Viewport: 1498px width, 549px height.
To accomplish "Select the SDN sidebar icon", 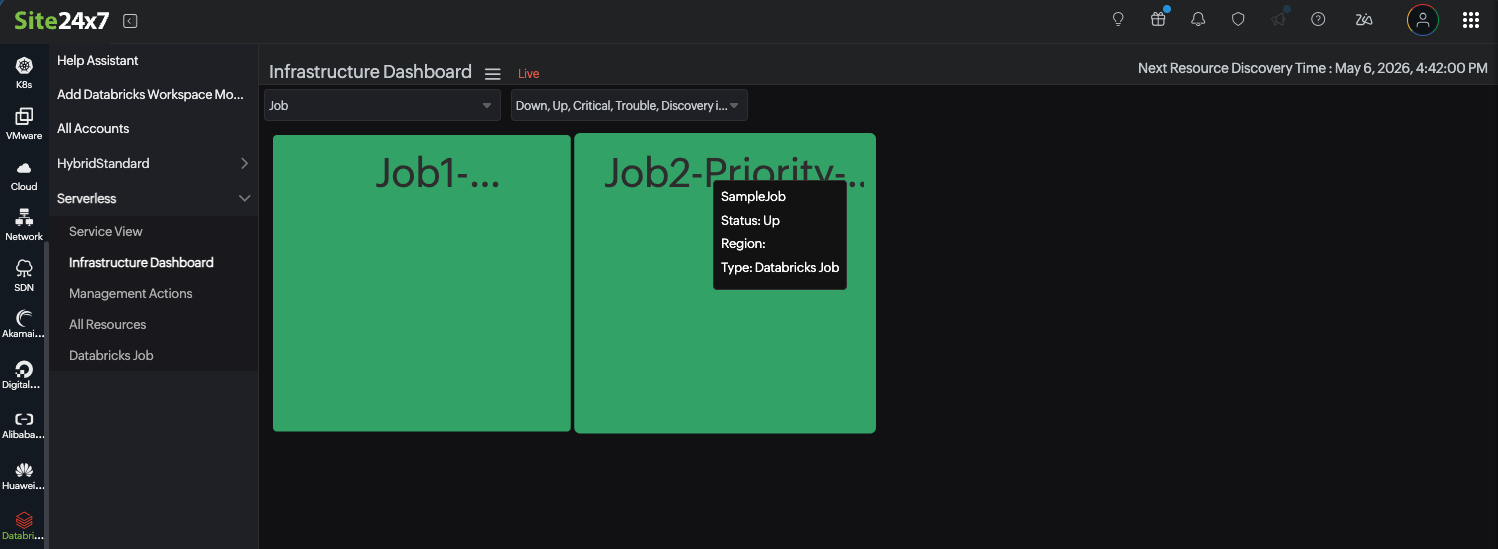I will [24, 276].
